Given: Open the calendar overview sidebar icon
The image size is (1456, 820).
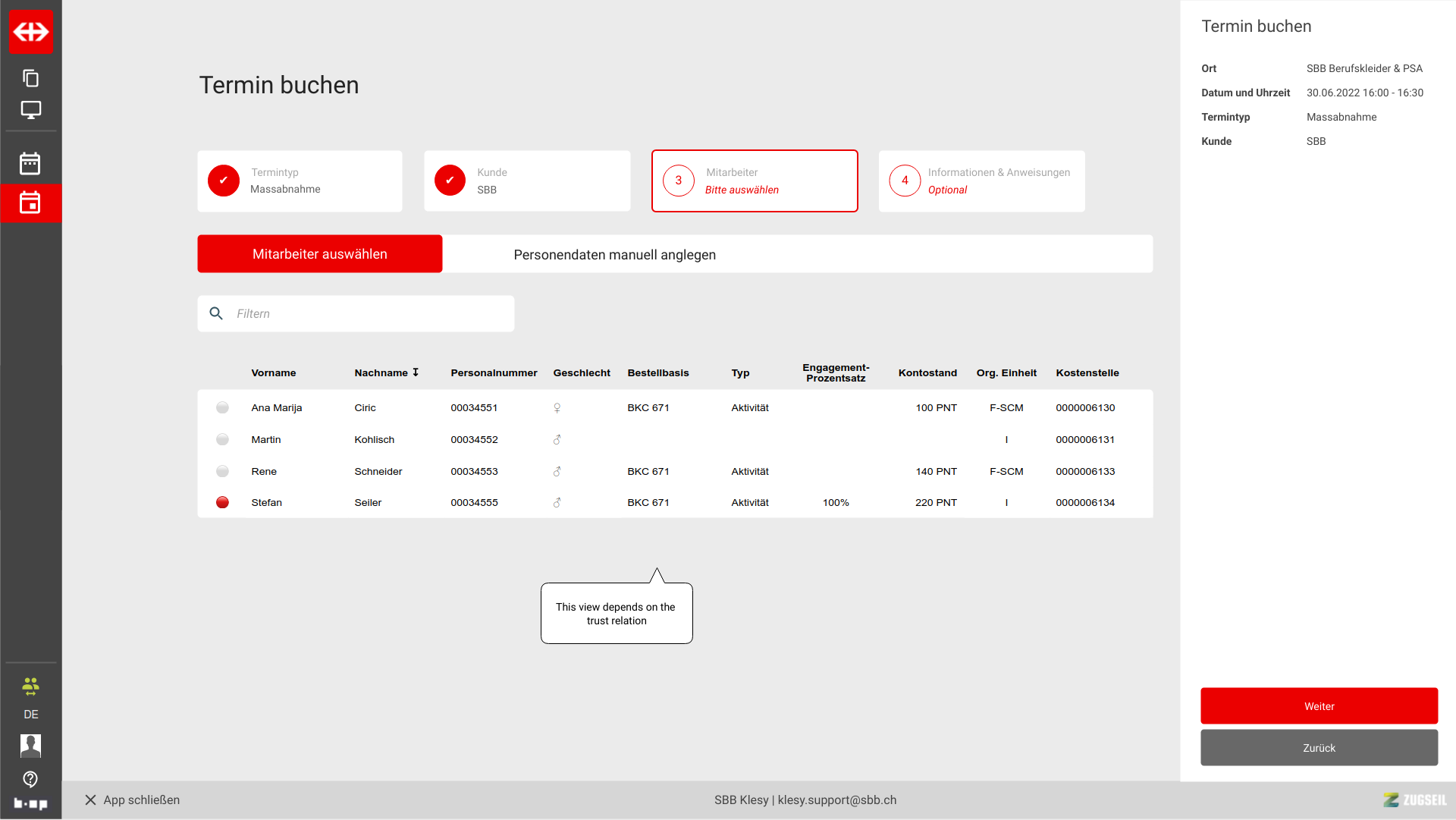Looking at the screenshot, I should [x=30, y=164].
